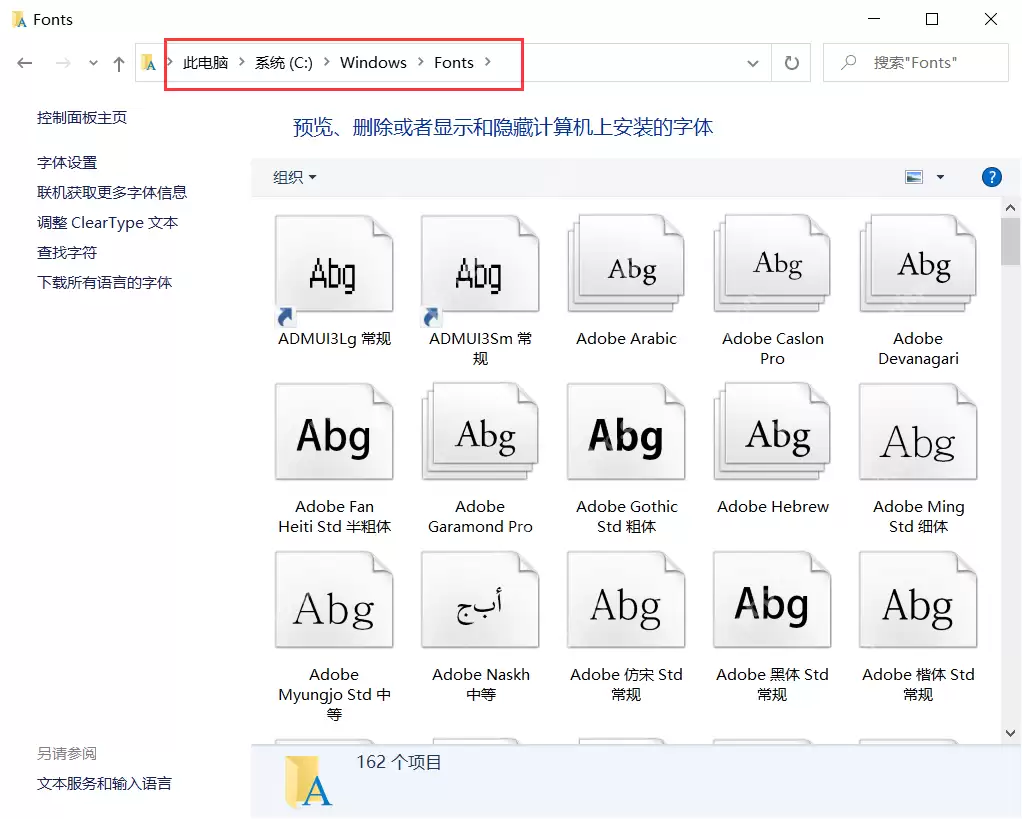Screen dimensions: 1022x819
Task: Select the Adobe 黑体 Std 常规 font
Action: pyautogui.click(x=771, y=600)
